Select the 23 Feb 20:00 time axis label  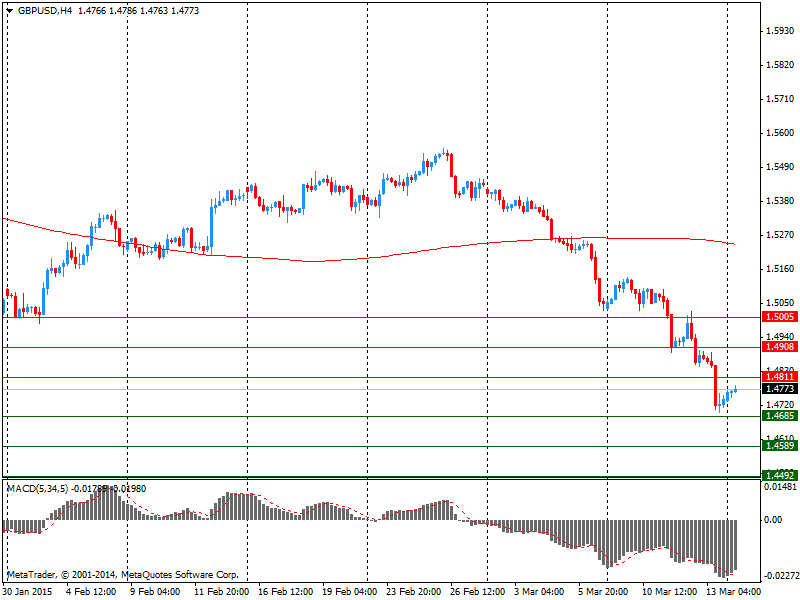coord(414,591)
